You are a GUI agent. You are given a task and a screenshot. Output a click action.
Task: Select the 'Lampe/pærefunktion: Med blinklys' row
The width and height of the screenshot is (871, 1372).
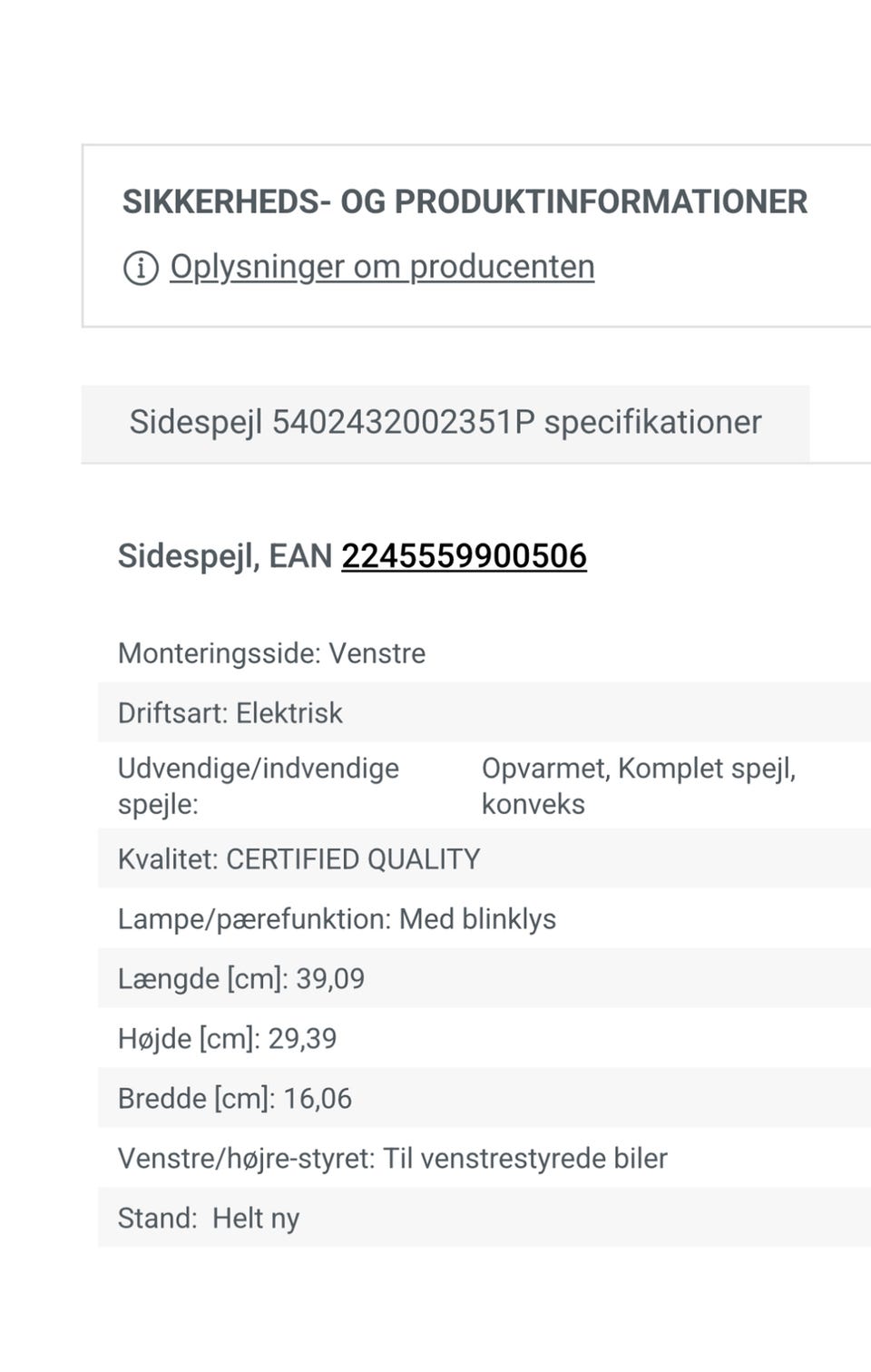point(337,919)
